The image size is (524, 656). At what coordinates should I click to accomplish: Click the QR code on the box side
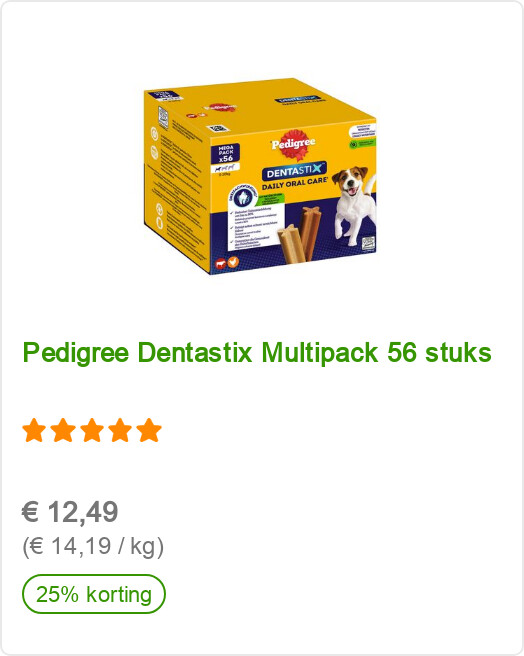(163, 118)
